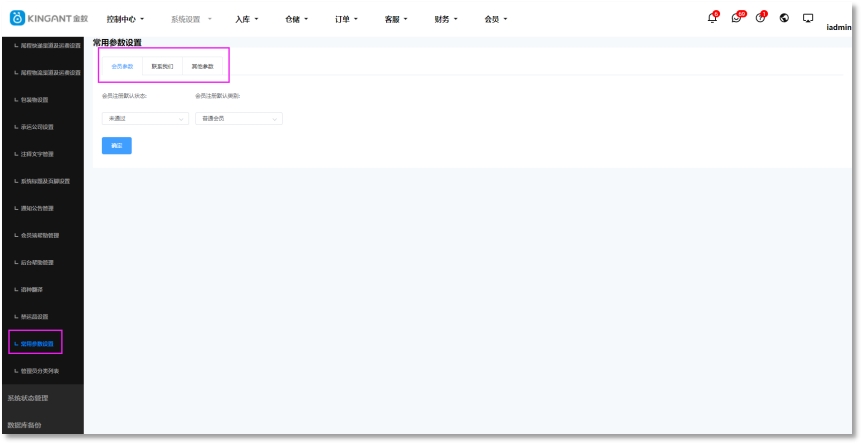862x444 pixels.
Task: Click the KINGANT logo
Action: 46,19
